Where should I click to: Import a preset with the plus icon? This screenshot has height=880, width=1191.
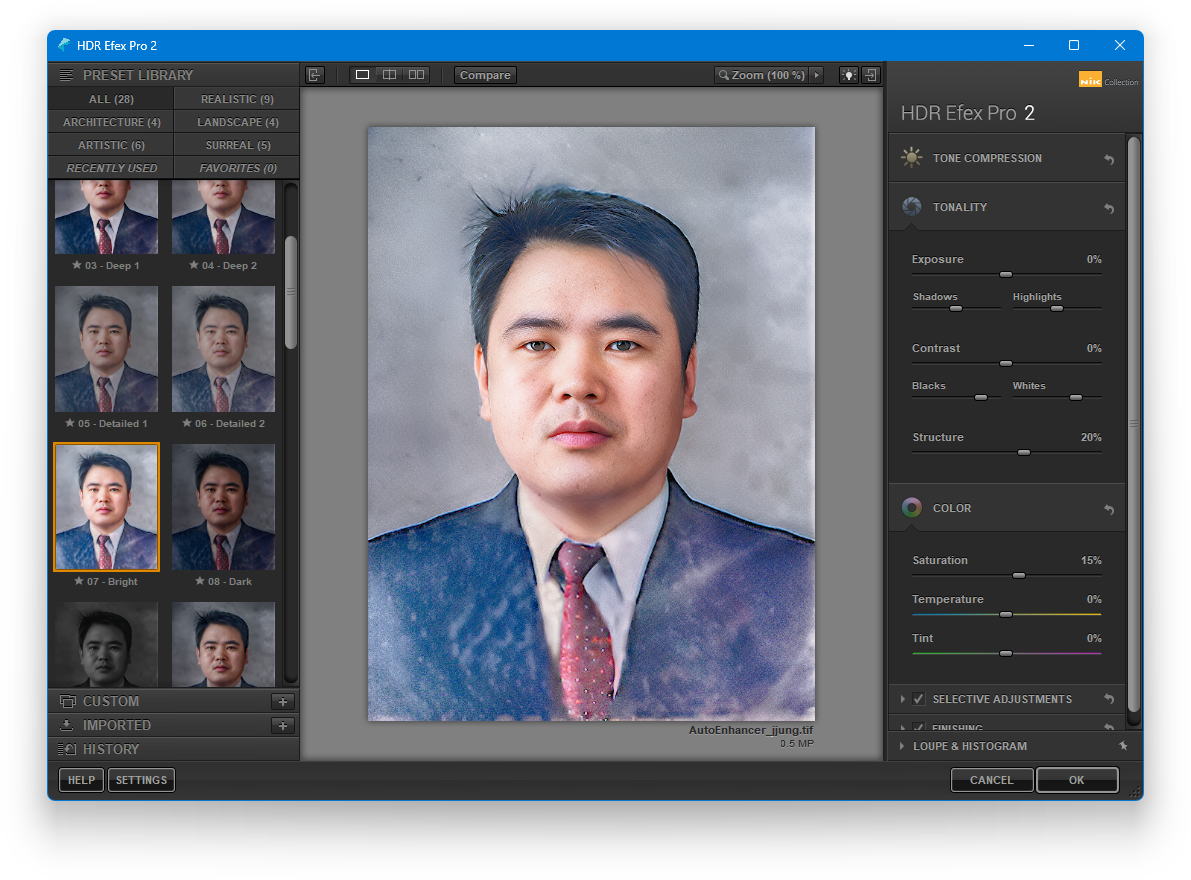point(283,726)
